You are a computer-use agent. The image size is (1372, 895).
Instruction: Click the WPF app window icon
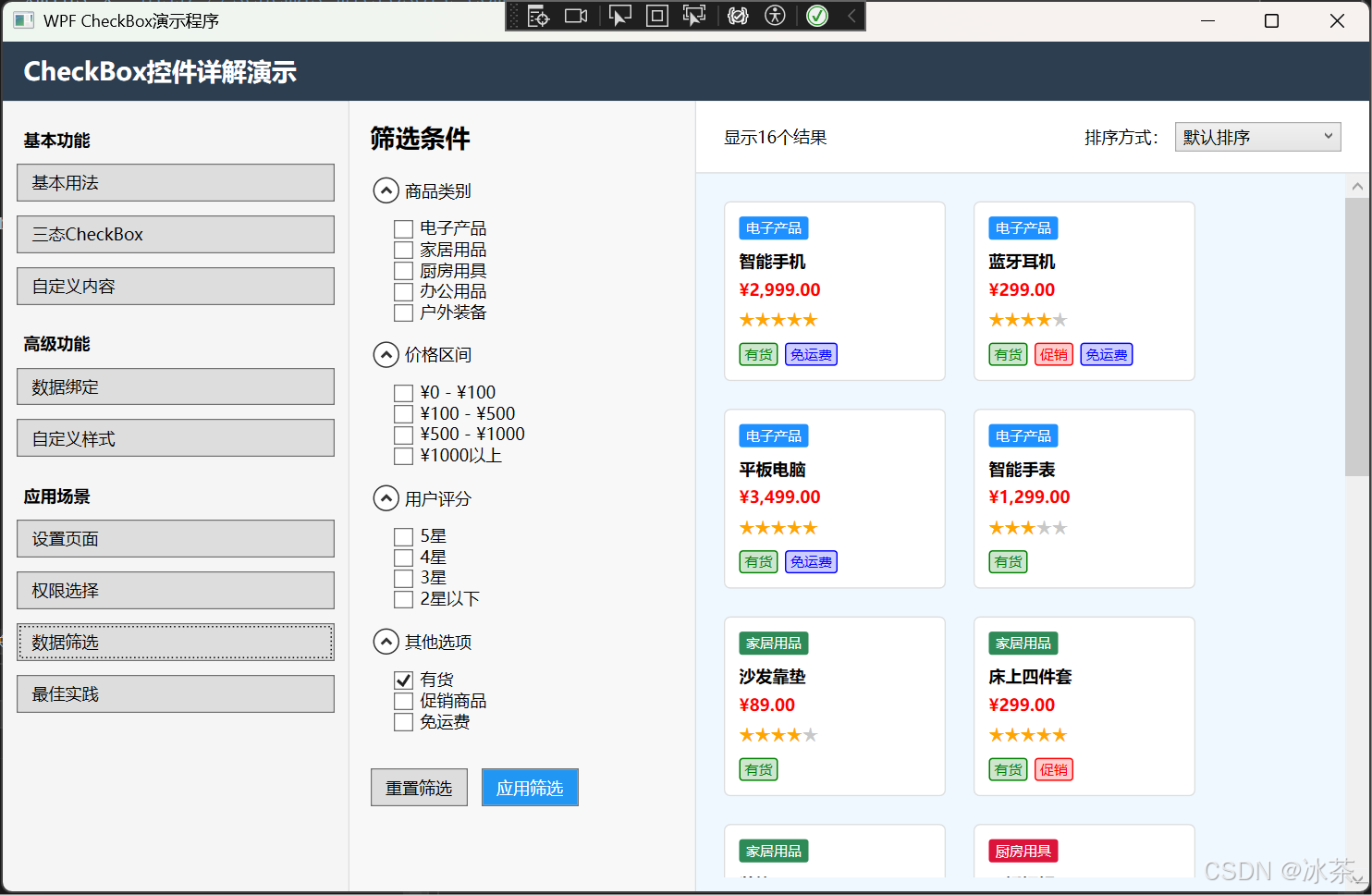[x=24, y=20]
